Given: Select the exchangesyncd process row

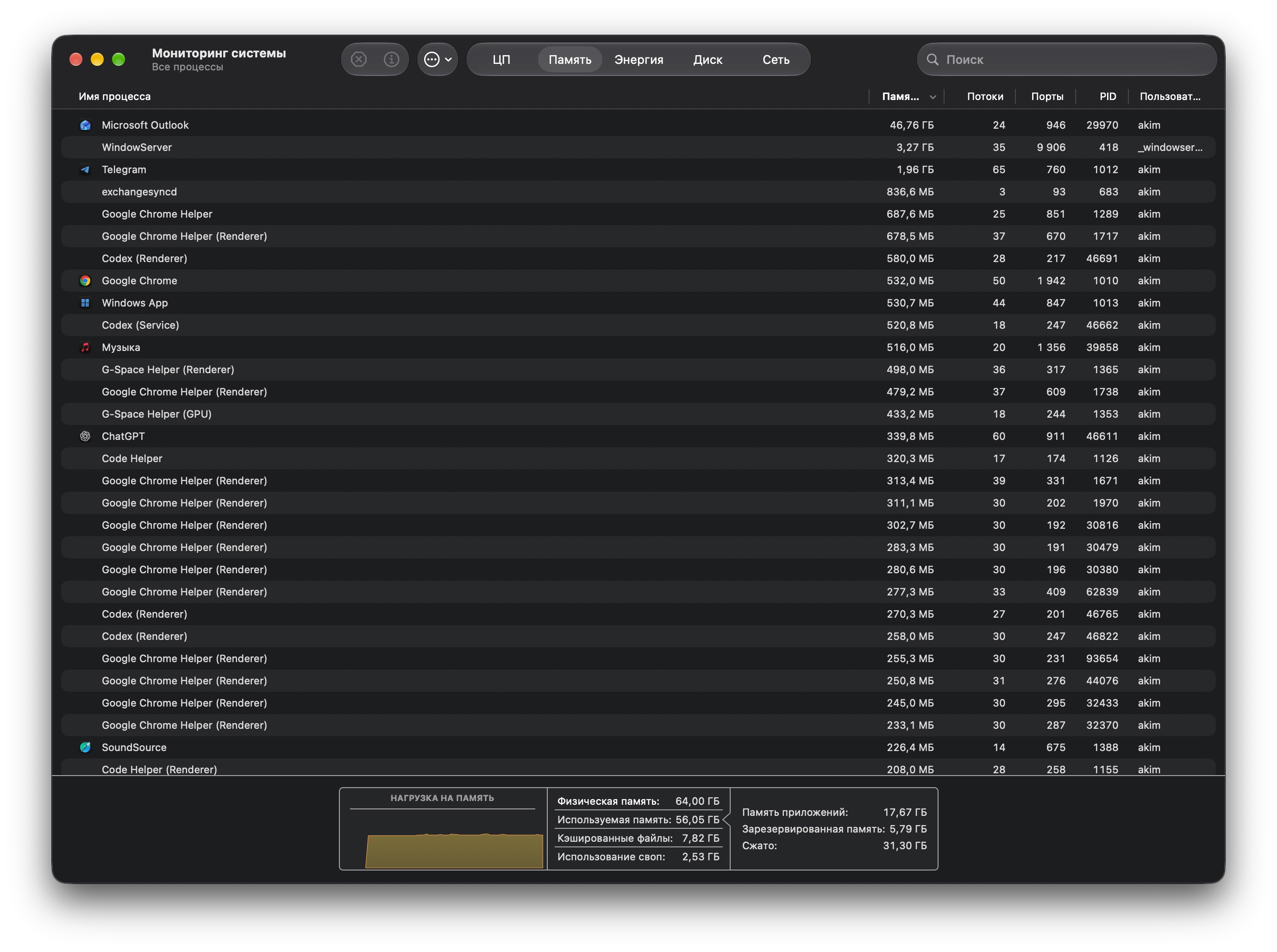Looking at the screenshot, I should tap(638, 192).
